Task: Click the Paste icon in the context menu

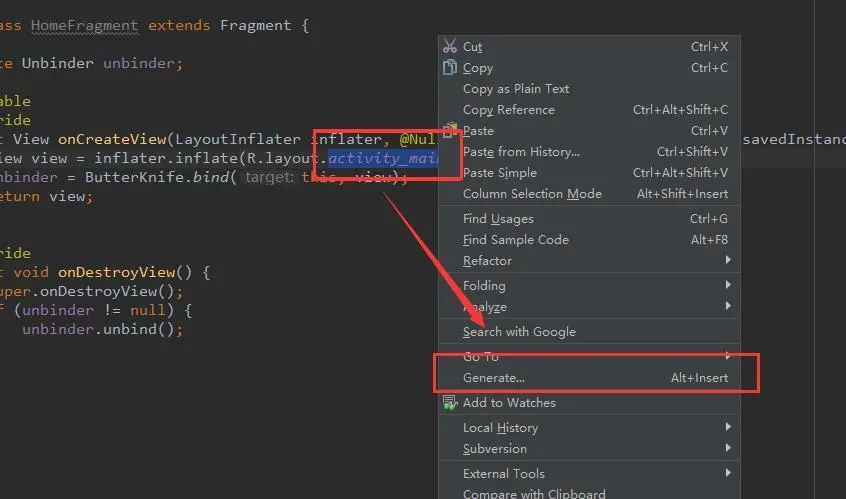Action: click(450, 129)
